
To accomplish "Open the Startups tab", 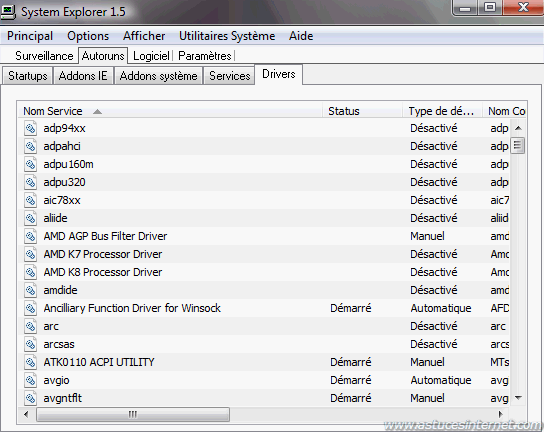I will (28, 76).
